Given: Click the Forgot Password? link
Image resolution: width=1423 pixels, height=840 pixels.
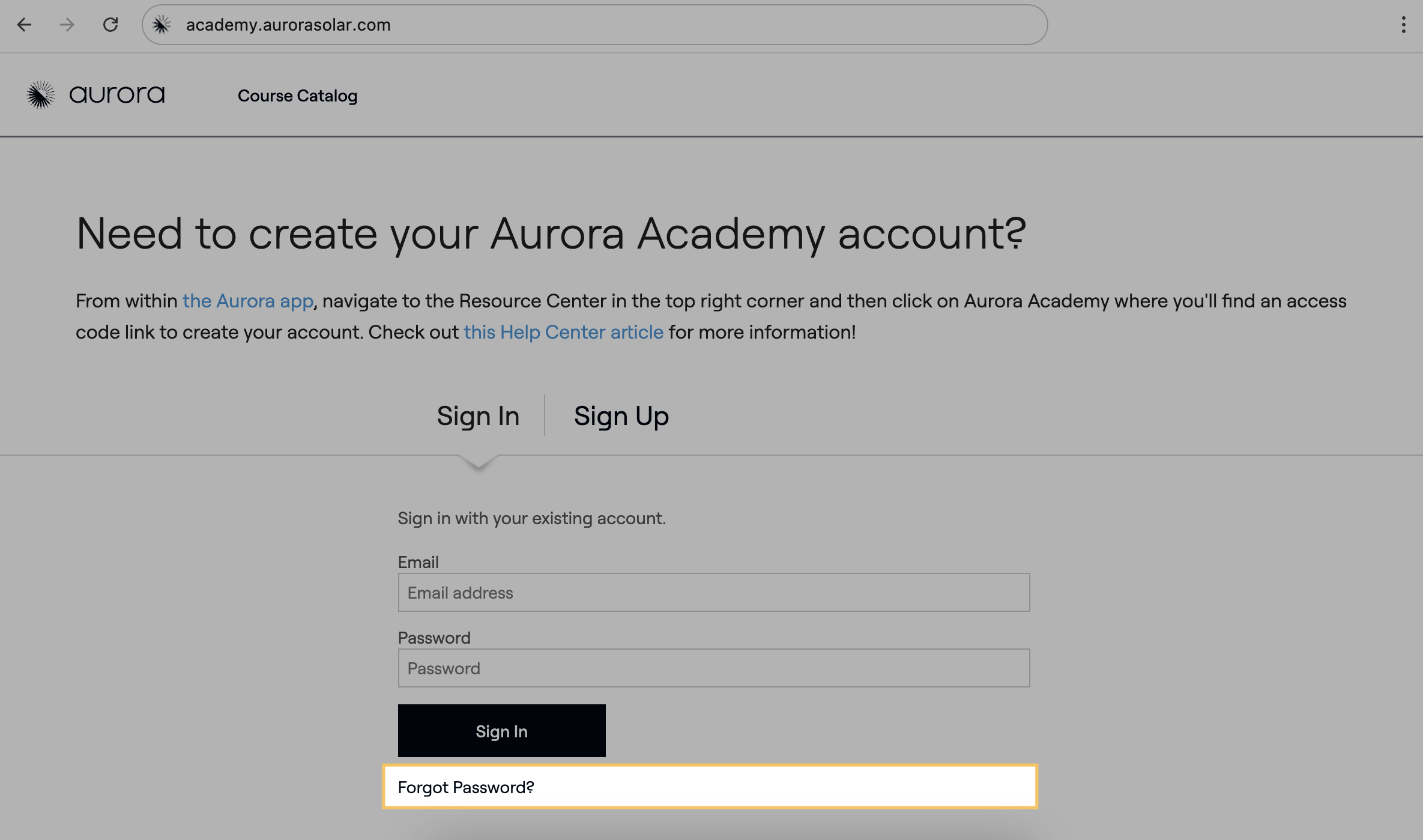Looking at the screenshot, I should (466, 787).
